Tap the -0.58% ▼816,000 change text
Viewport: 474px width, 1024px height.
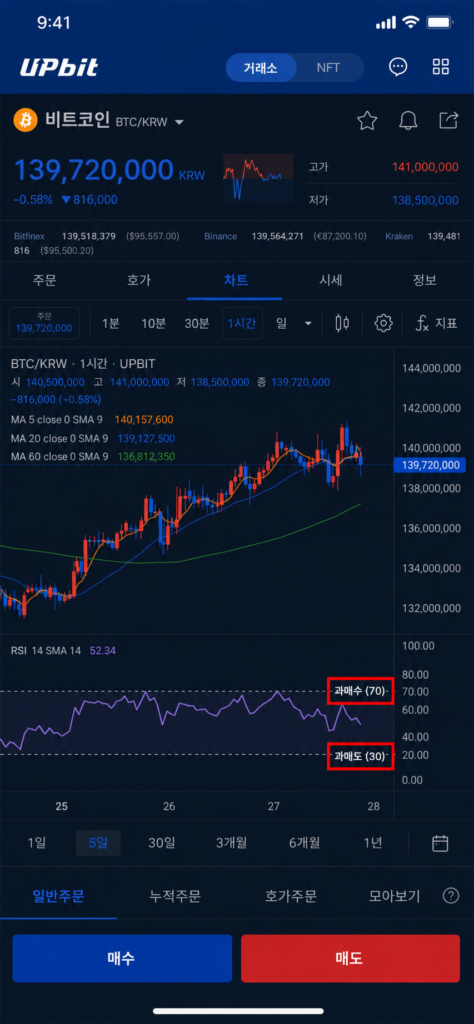coord(65,200)
